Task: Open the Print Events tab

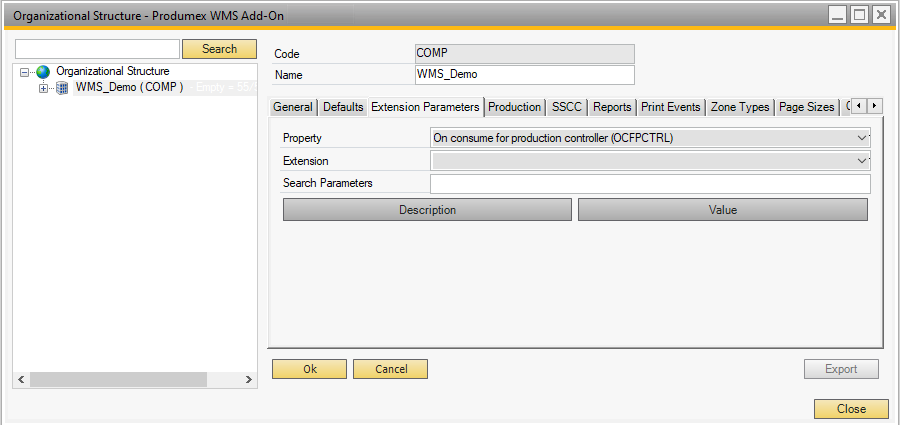Action: click(672, 107)
